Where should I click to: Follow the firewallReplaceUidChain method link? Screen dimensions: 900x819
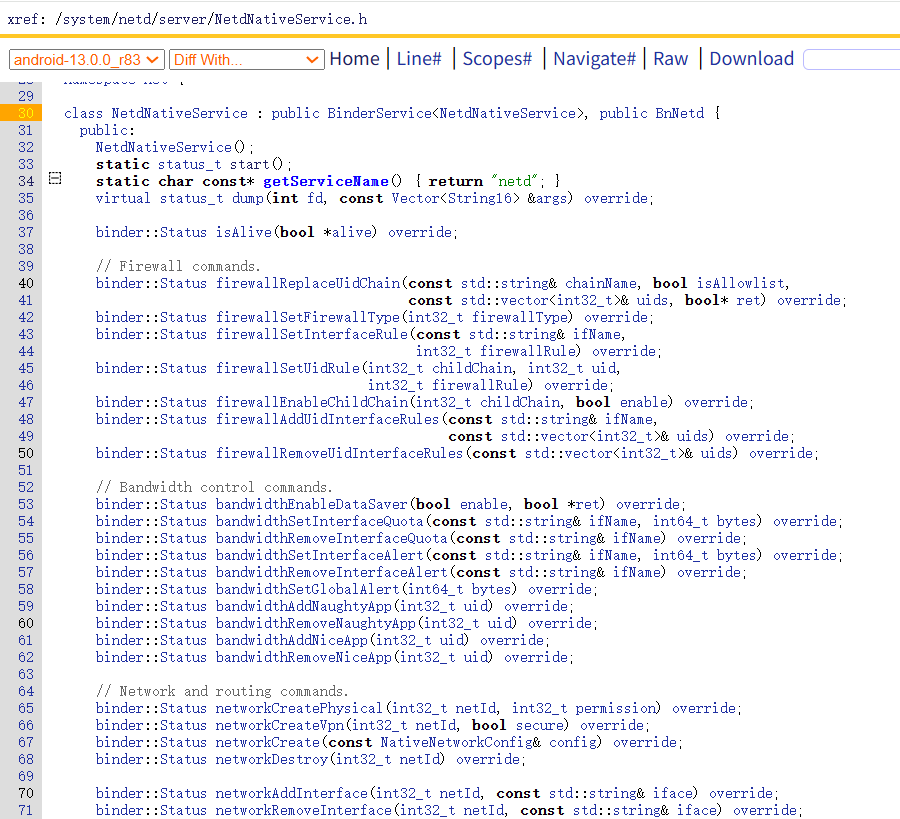pos(308,283)
